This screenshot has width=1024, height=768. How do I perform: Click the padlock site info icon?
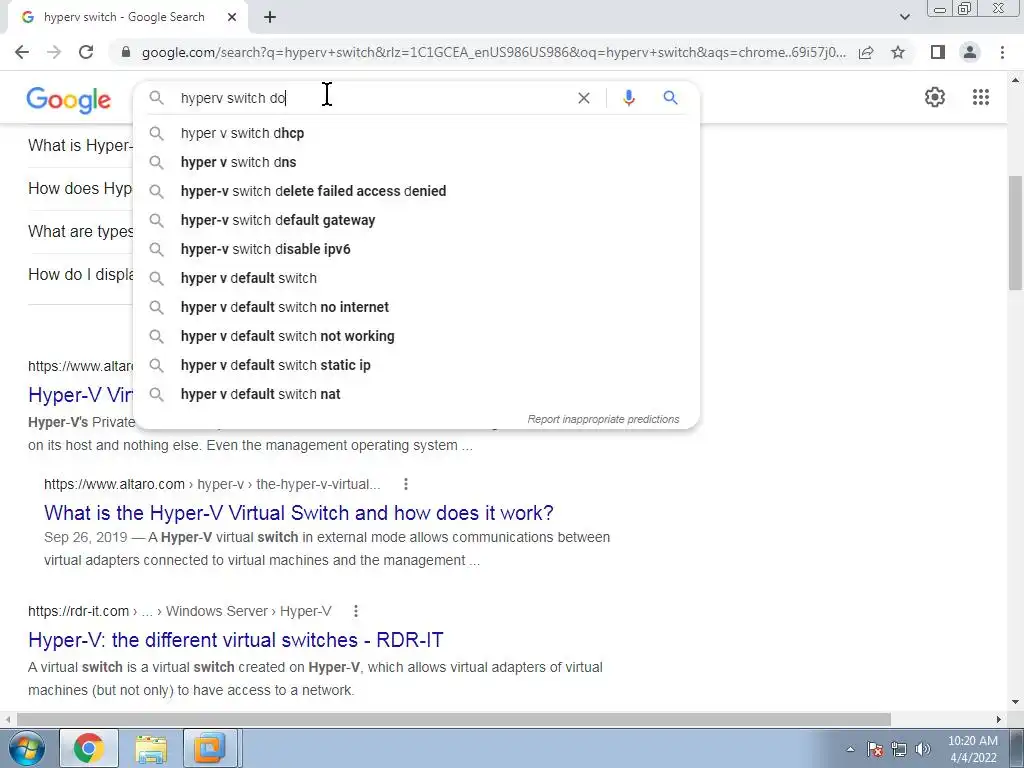(126, 52)
